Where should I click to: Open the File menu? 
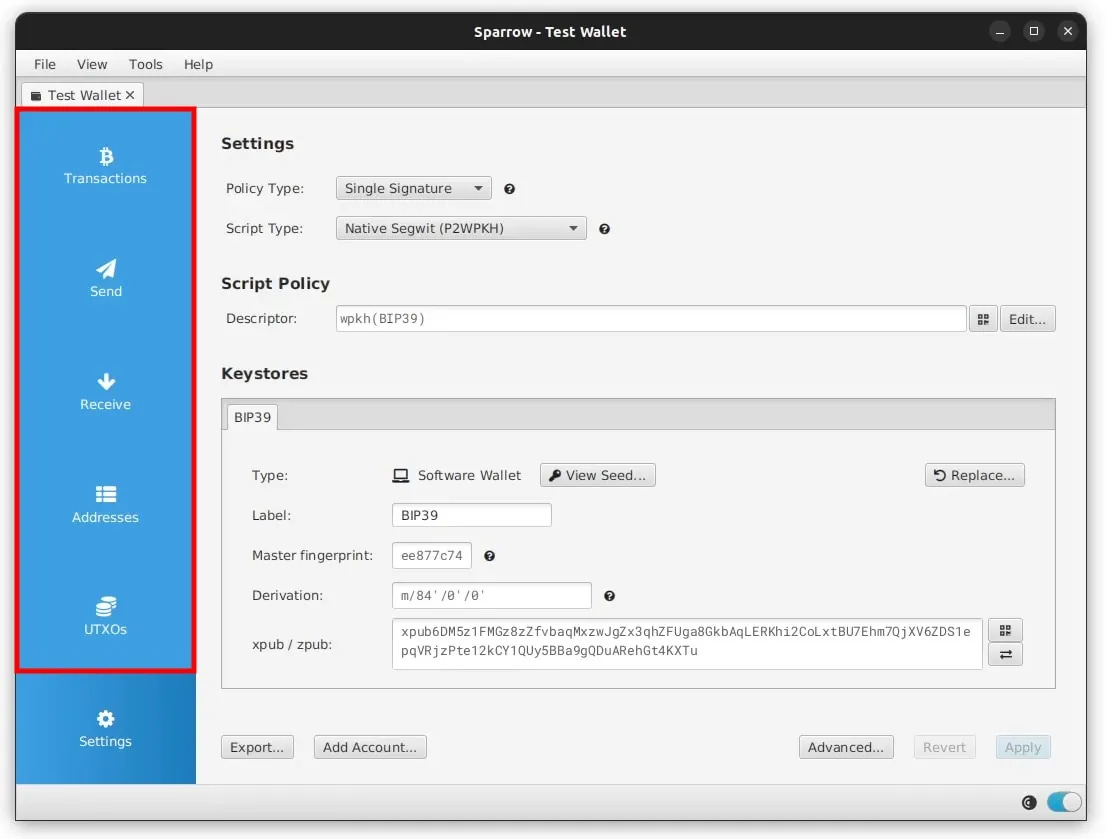(x=44, y=64)
